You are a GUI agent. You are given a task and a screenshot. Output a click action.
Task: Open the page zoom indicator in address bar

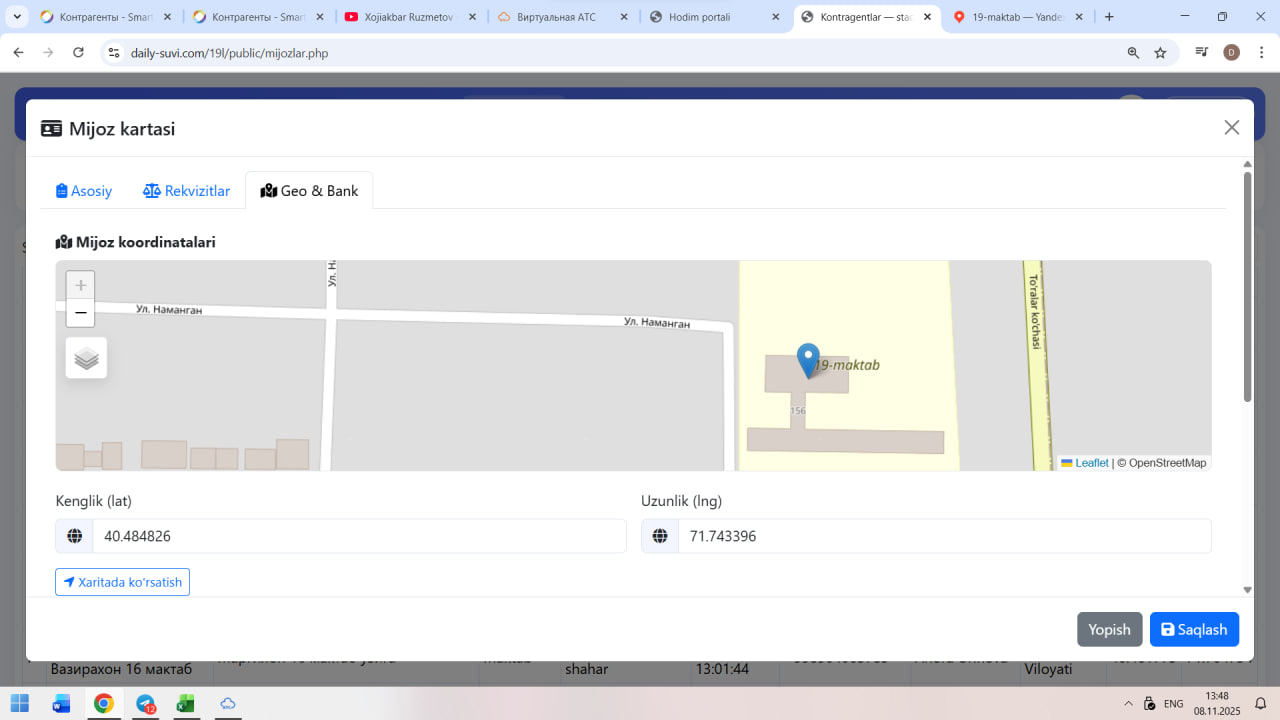(1133, 52)
